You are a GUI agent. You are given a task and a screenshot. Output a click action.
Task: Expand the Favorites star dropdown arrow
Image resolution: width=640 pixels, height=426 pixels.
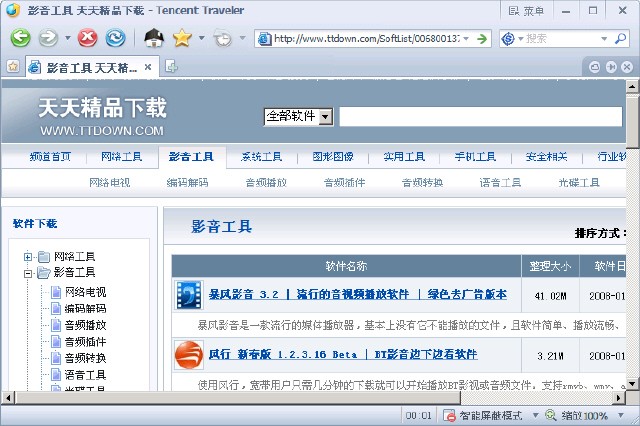201,38
